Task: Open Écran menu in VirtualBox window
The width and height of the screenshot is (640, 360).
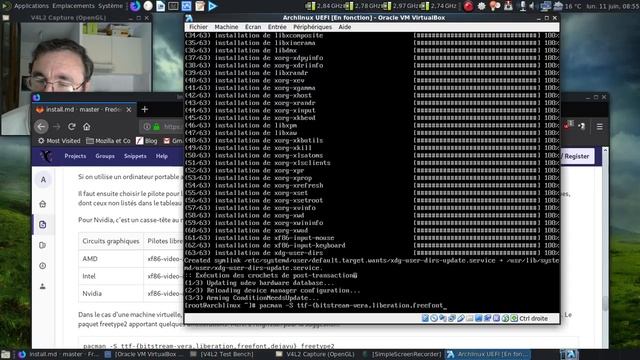Action: [x=253, y=27]
